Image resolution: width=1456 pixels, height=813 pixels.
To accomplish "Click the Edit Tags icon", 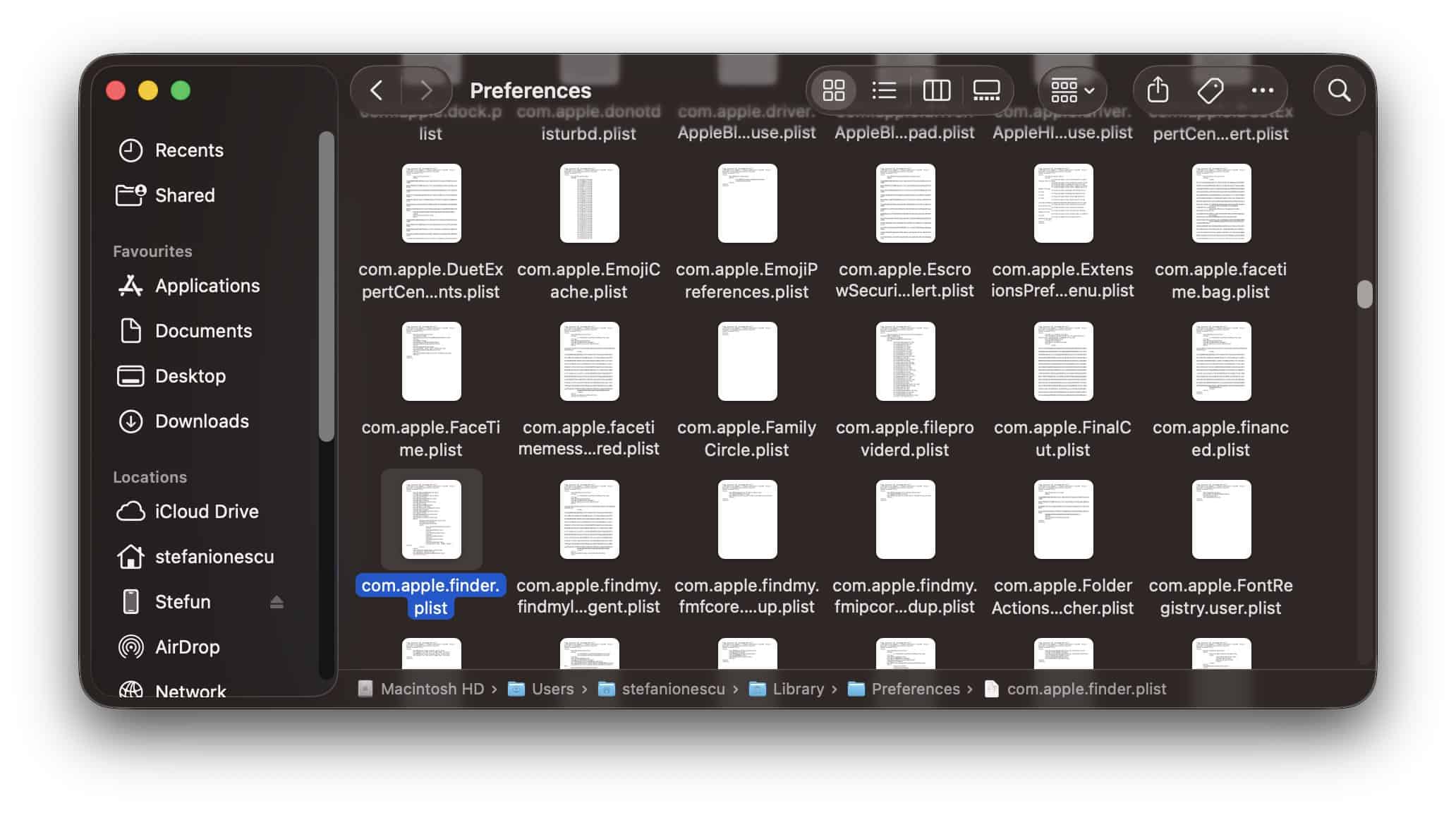I will coord(1211,90).
